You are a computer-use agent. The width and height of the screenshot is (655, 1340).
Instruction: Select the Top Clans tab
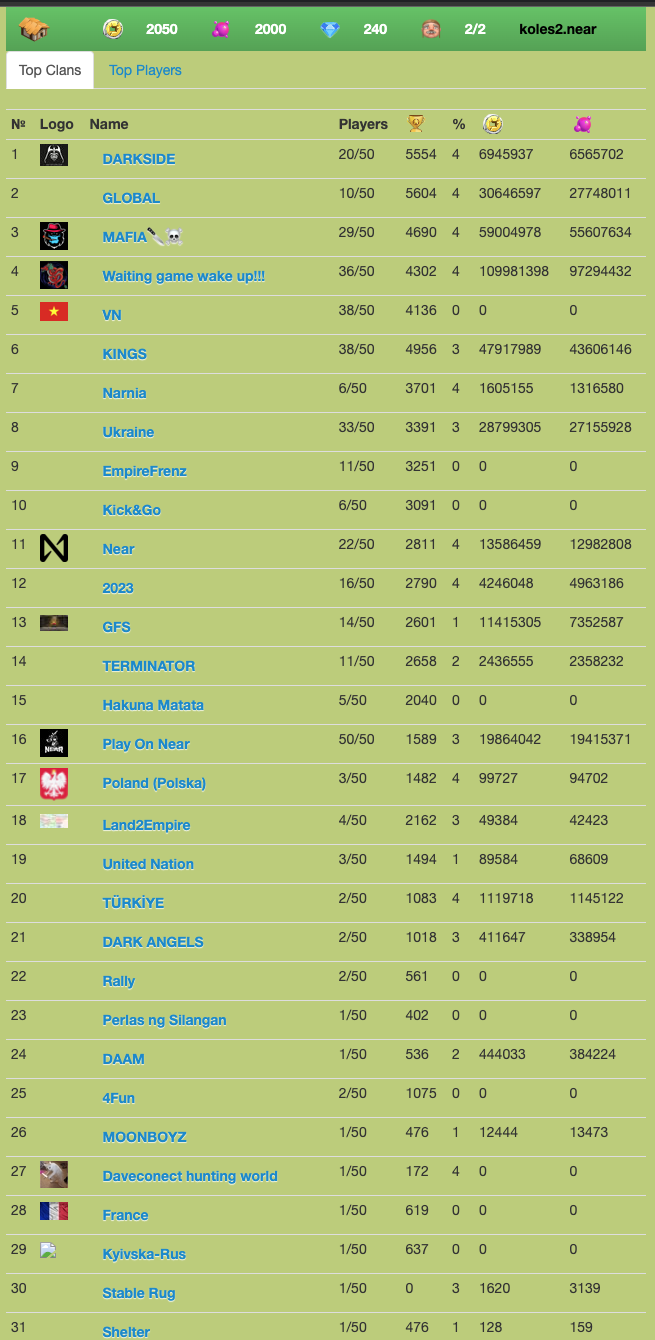[x=50, y=70]
